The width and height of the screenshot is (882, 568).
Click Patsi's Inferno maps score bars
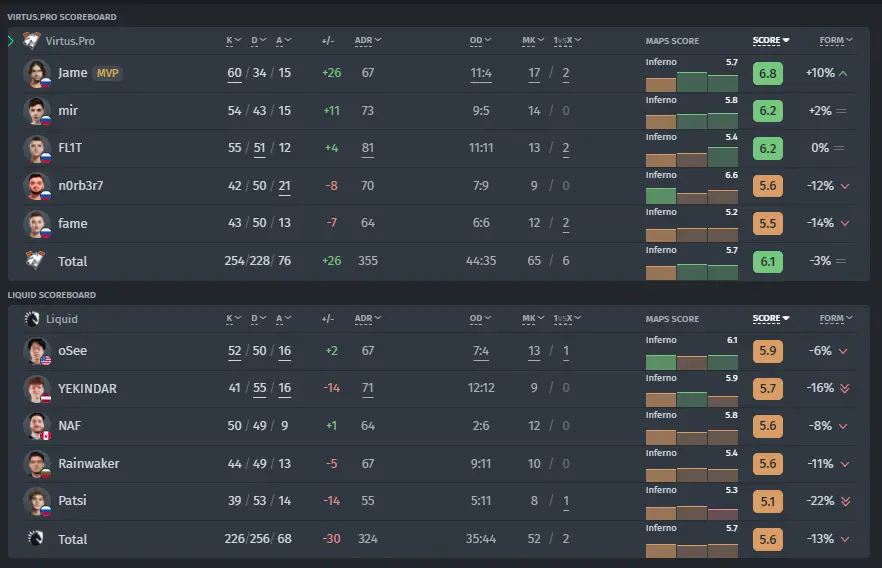click(691, 510)
